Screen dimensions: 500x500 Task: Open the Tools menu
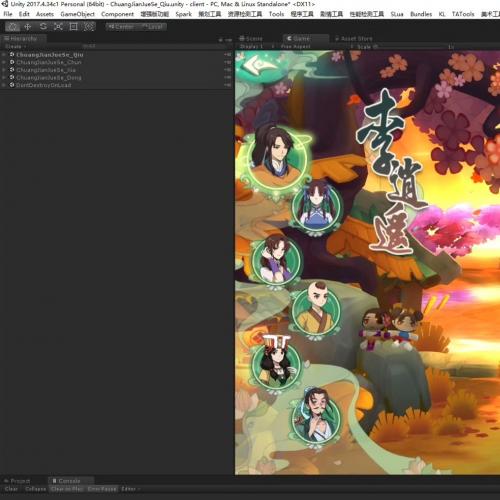276,14
